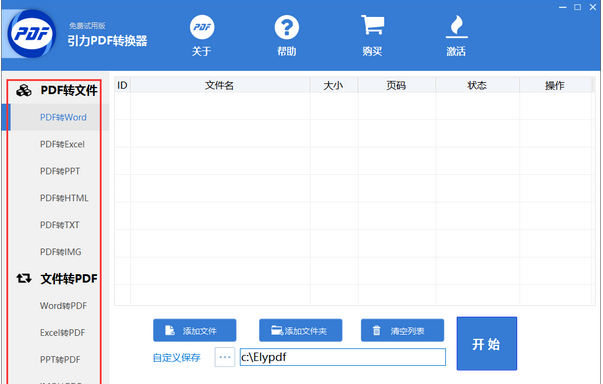The image size is (603, 384).
Task: Select PDF转TXT option
Action: point(60,225)
